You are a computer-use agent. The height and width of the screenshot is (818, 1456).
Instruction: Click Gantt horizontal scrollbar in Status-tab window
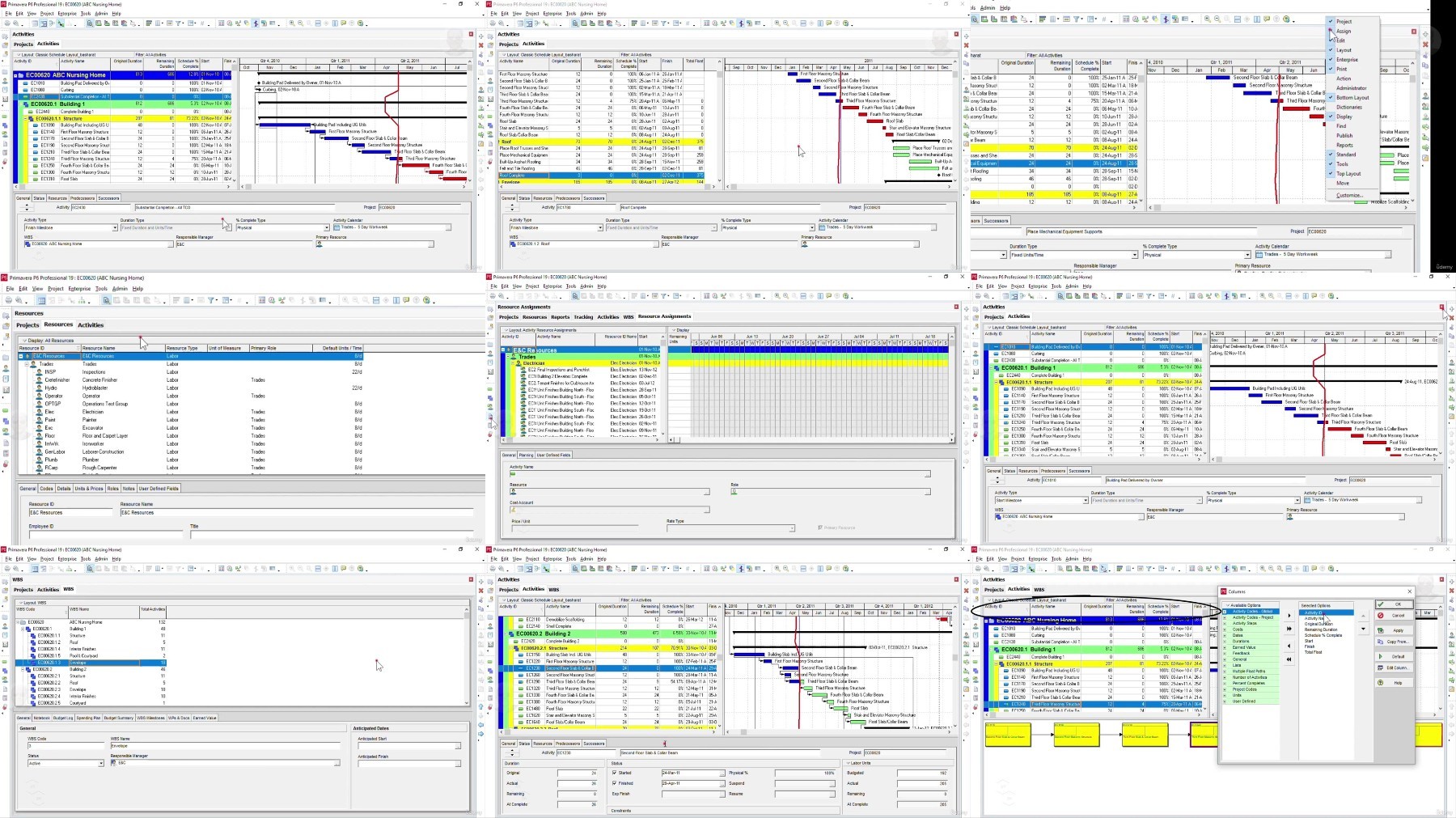click(840, 731)
